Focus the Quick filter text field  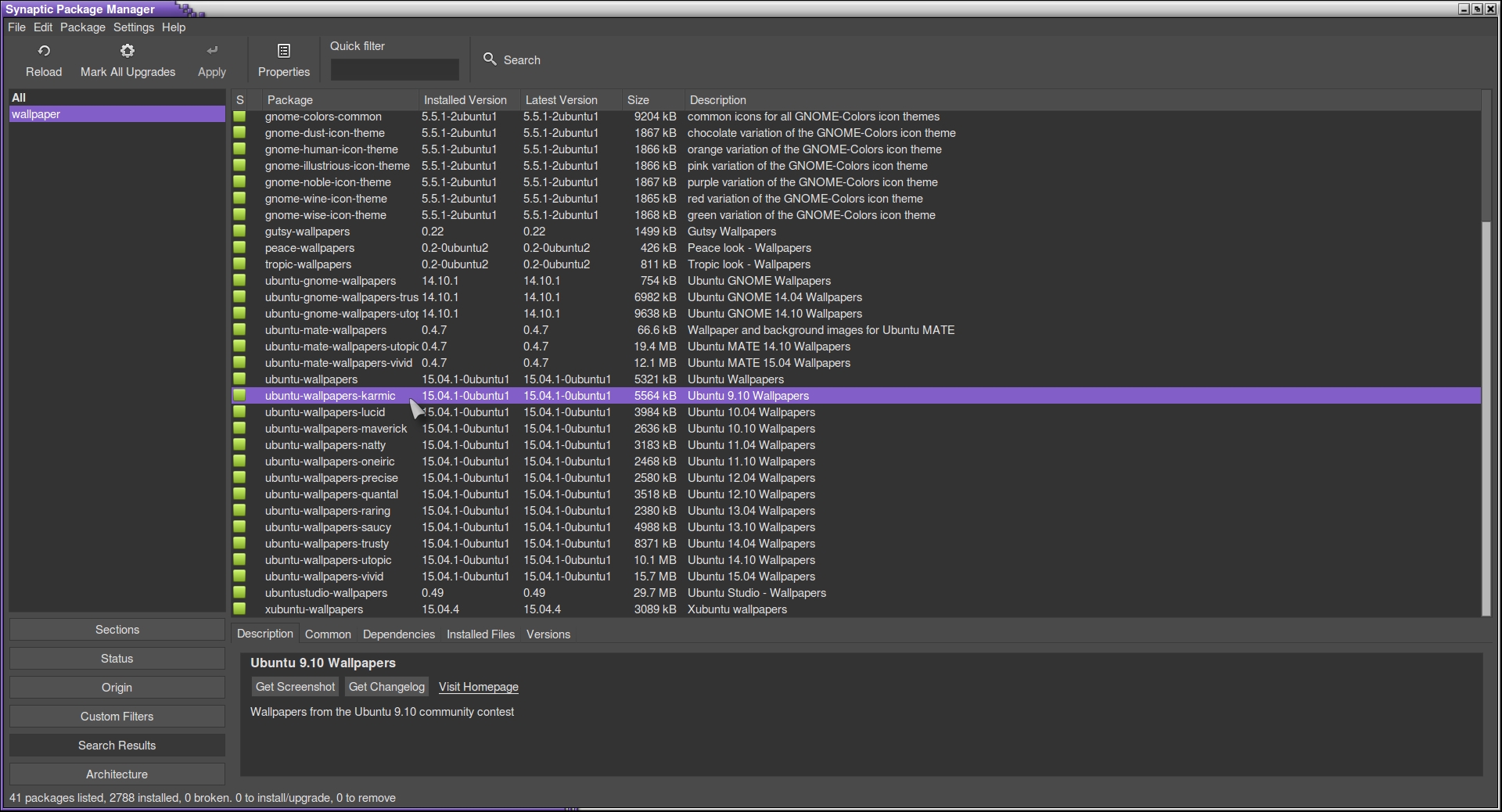[394, 70]
